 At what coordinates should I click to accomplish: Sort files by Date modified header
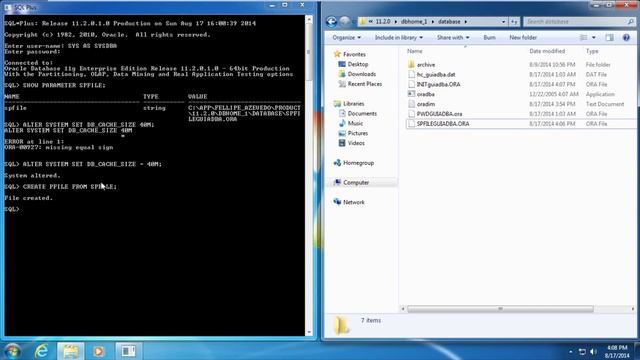pos(547,51)
